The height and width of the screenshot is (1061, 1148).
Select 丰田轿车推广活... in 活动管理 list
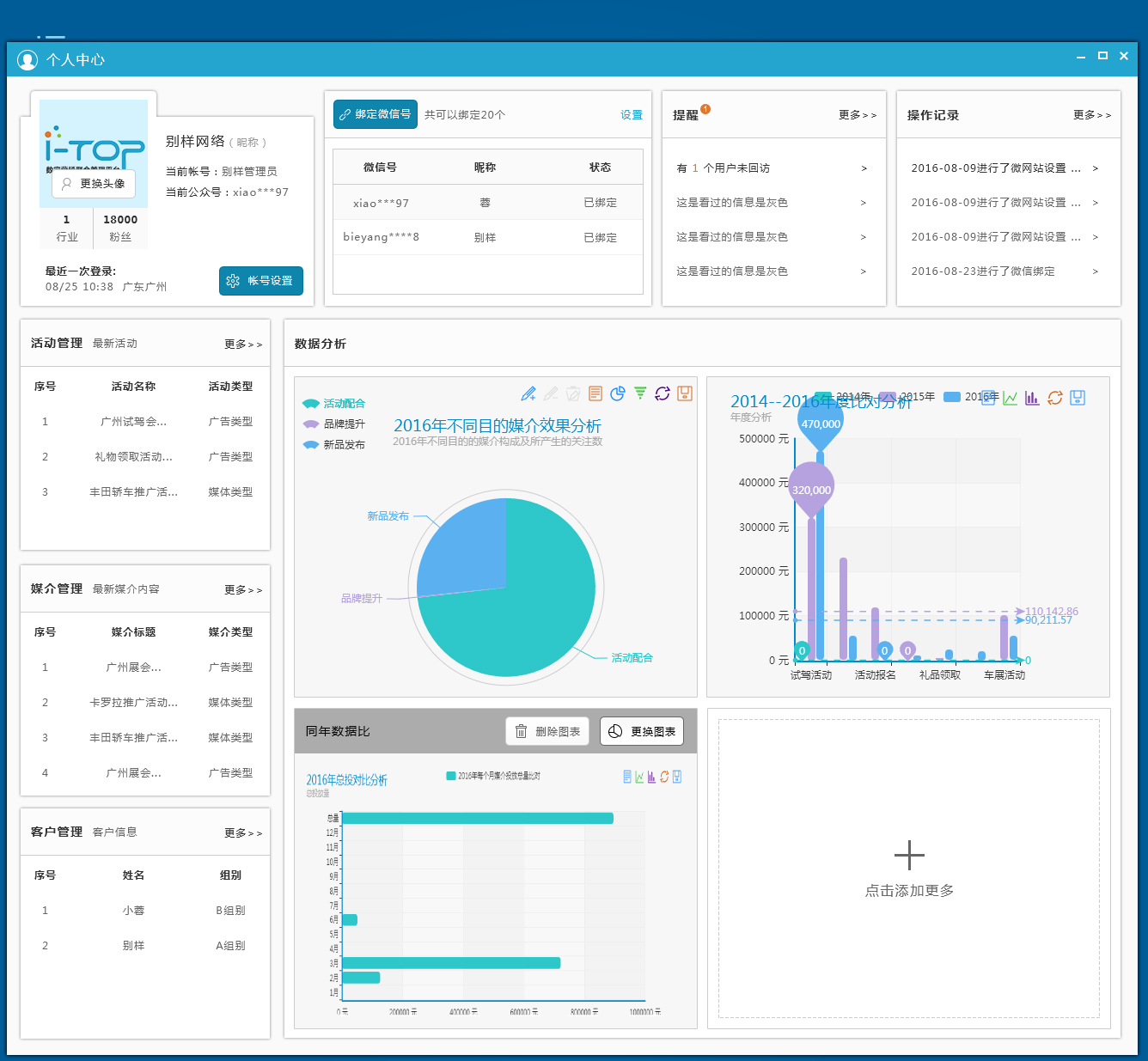134,492
